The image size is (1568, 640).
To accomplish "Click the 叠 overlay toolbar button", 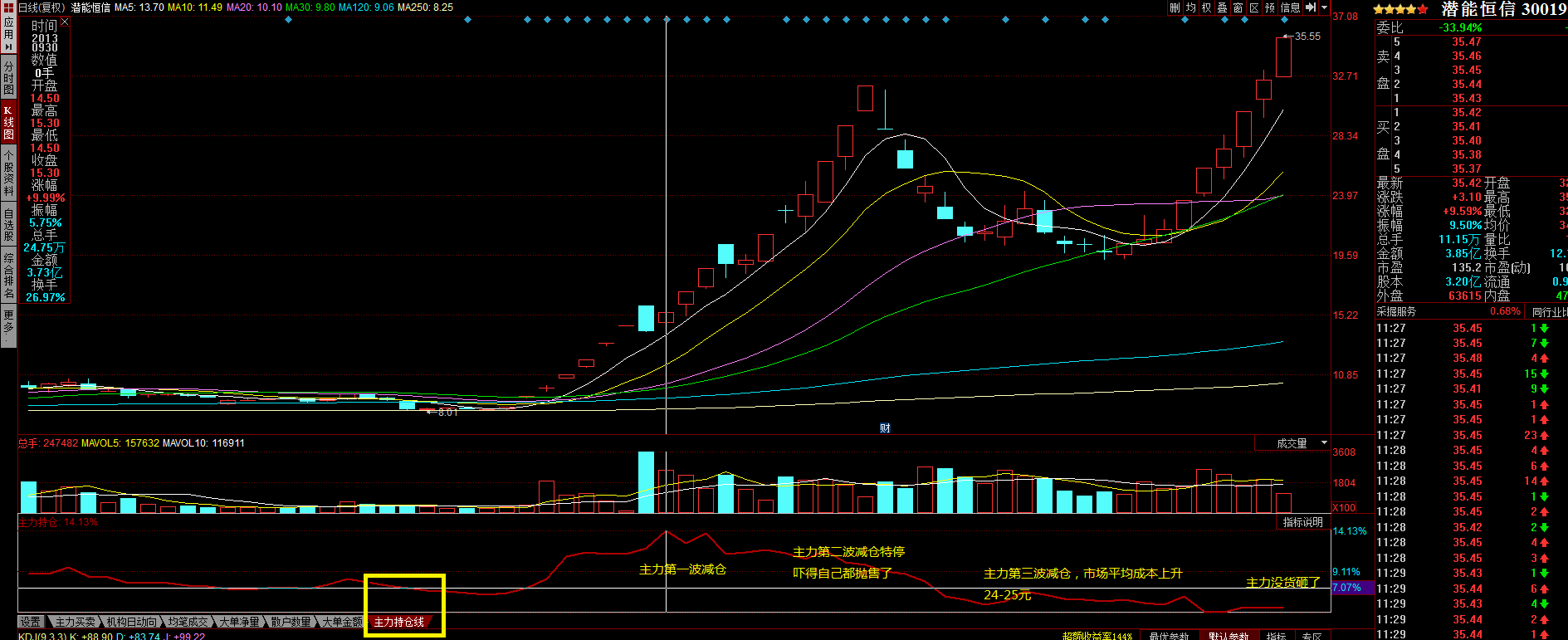I will coord(1222,7).
